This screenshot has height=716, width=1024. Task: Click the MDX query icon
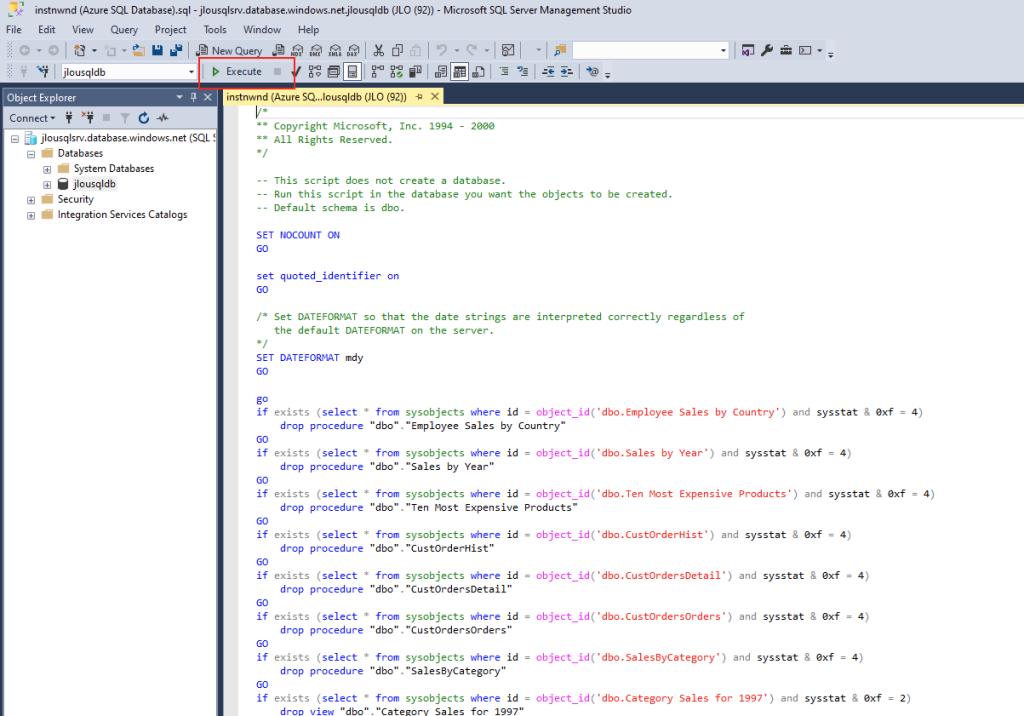tap(297, 50)
